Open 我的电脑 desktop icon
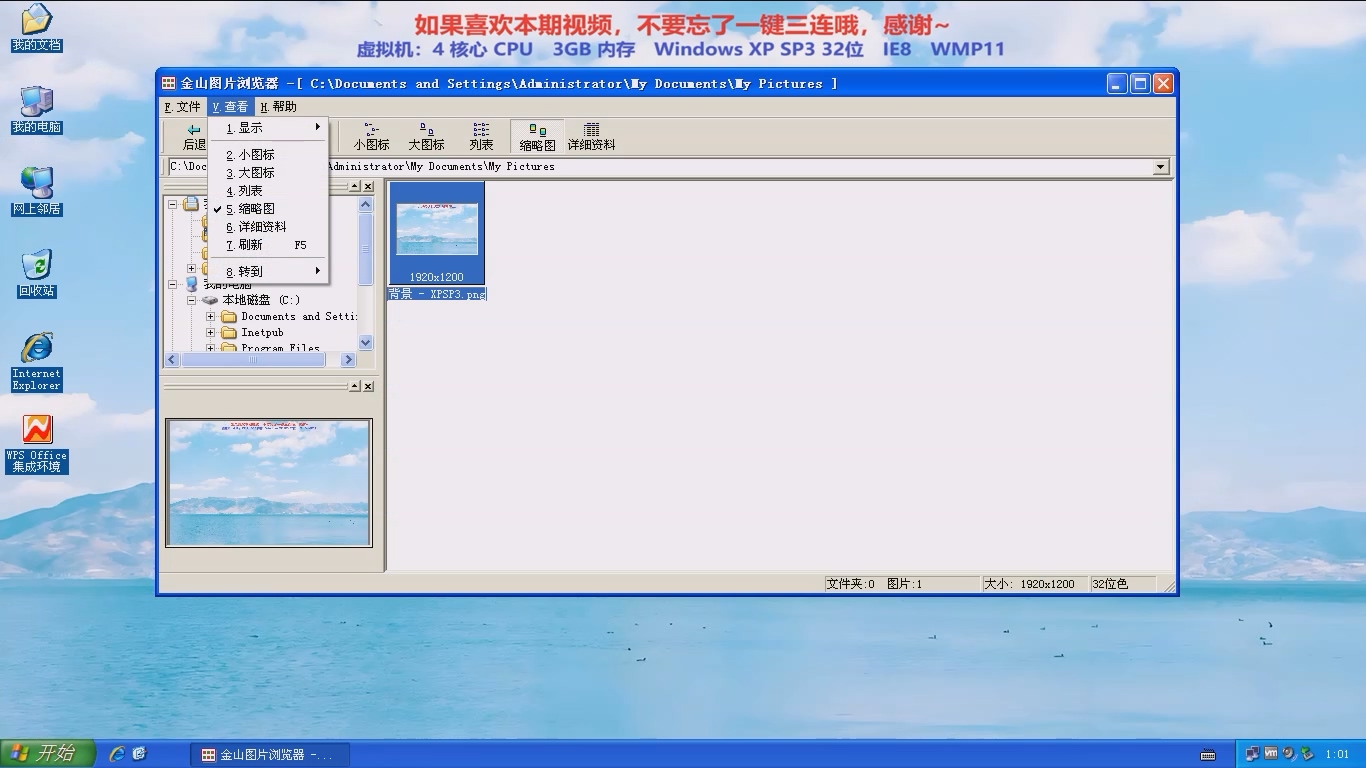The image size is (1366, 768). (37, 110)
